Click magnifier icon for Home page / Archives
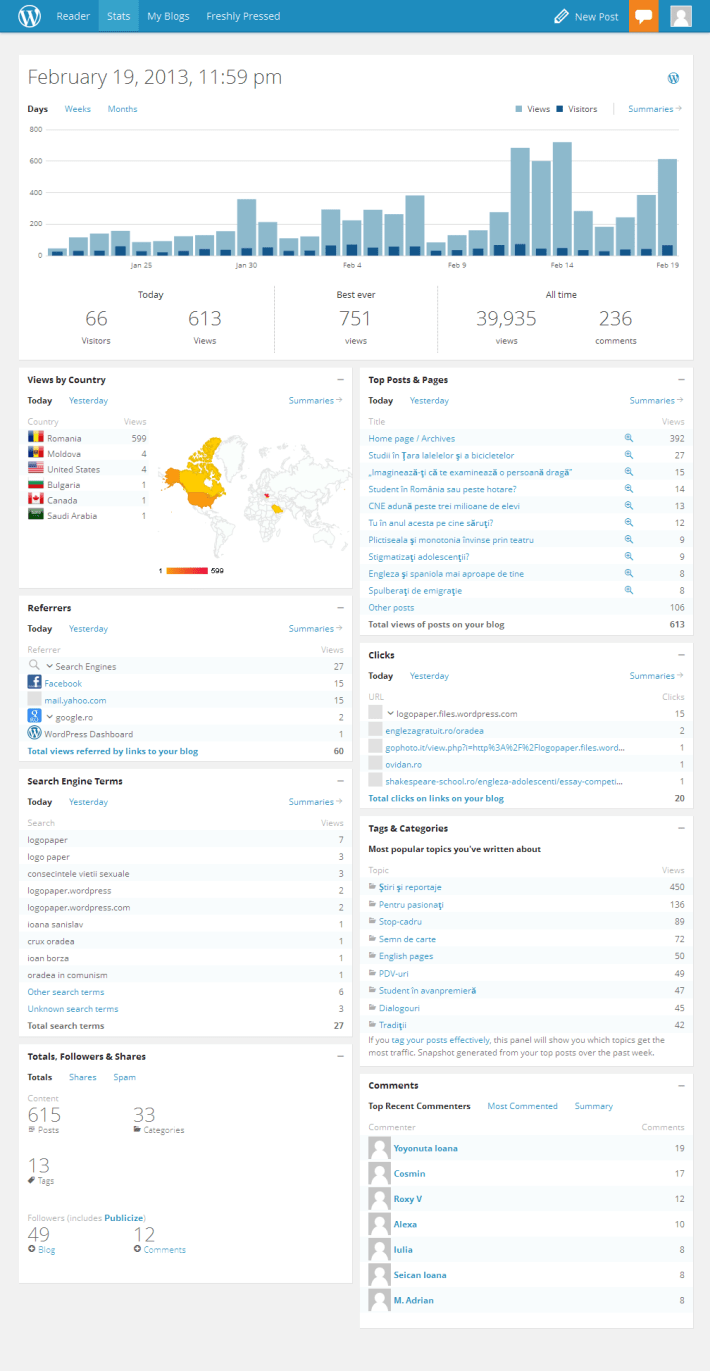Screen dimensions: 710x1371 click(629, 438)
